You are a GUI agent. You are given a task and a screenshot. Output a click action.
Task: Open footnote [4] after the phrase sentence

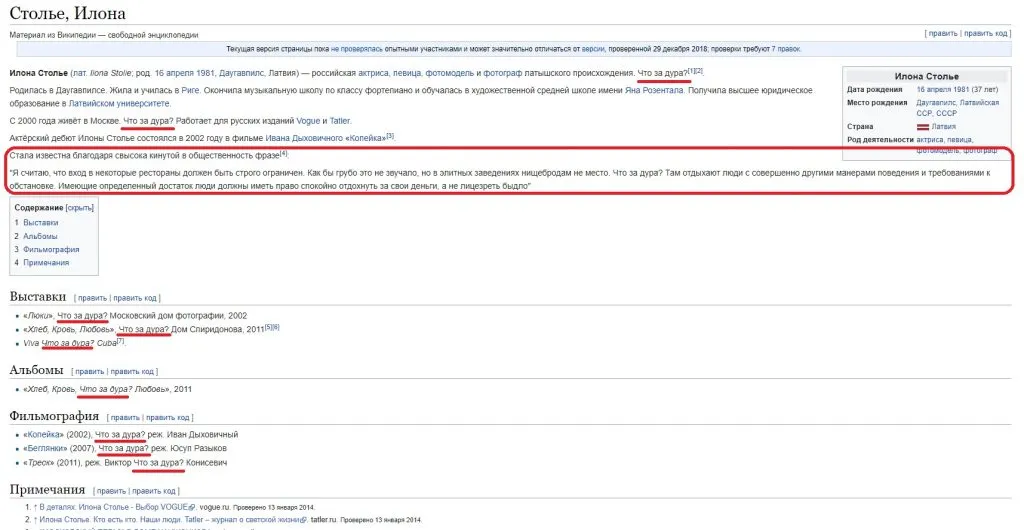point(284,153)
